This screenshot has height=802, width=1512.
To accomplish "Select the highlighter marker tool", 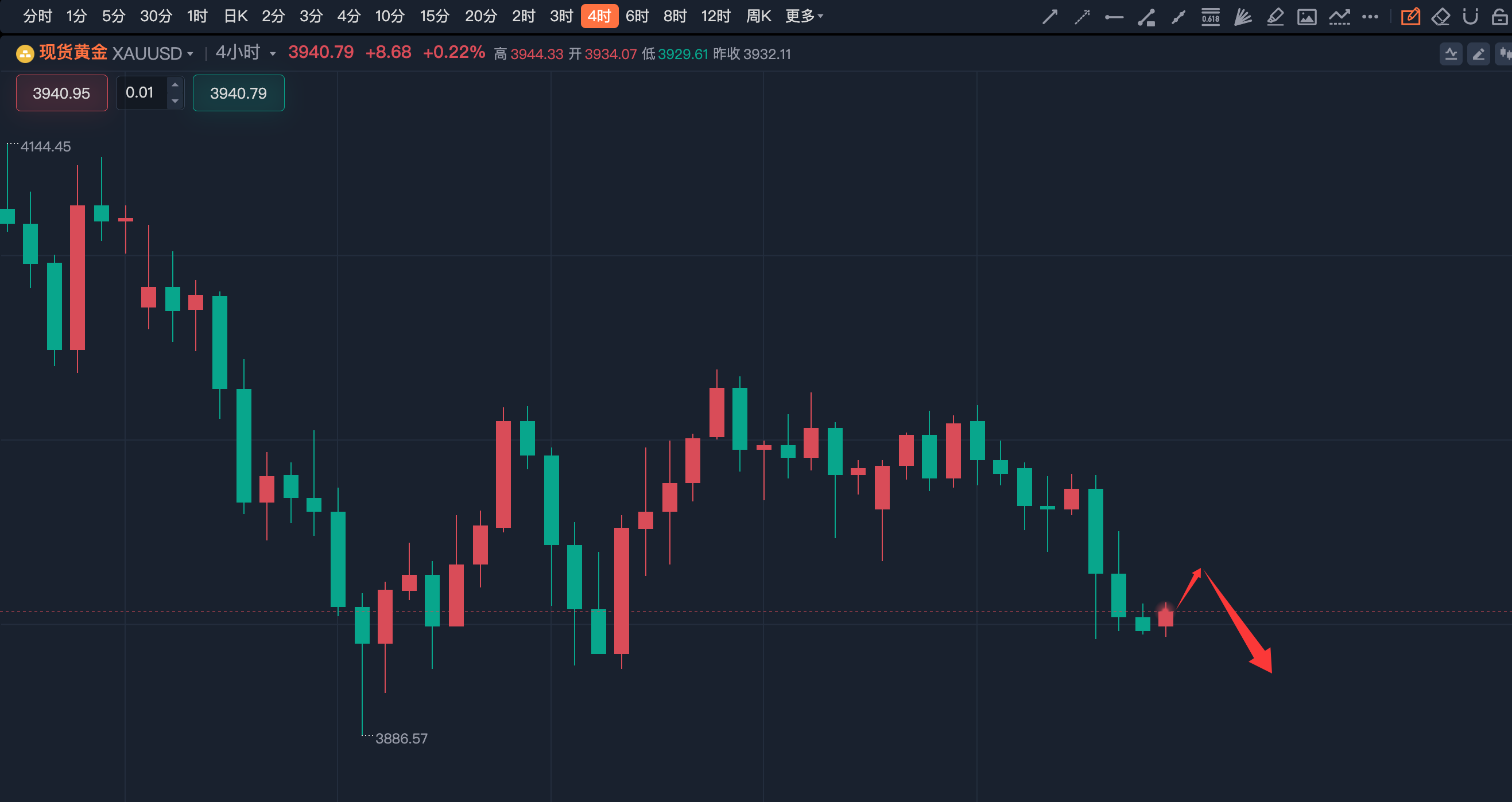I will click(1274, 17).
